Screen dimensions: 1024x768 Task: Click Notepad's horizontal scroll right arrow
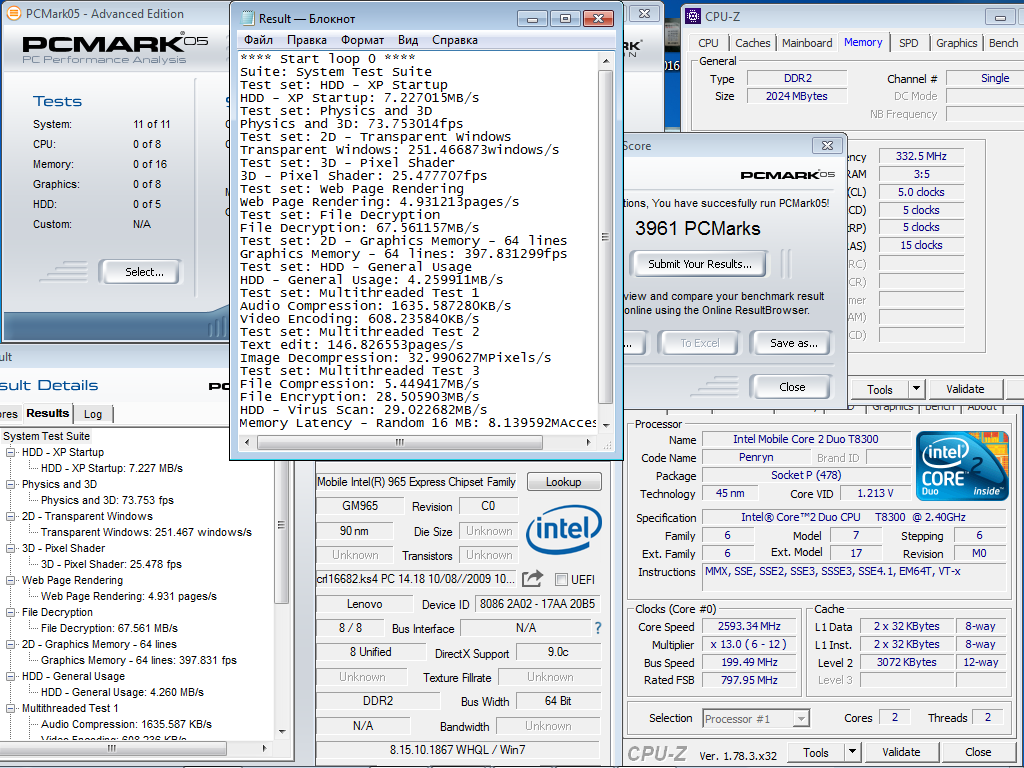589,442
